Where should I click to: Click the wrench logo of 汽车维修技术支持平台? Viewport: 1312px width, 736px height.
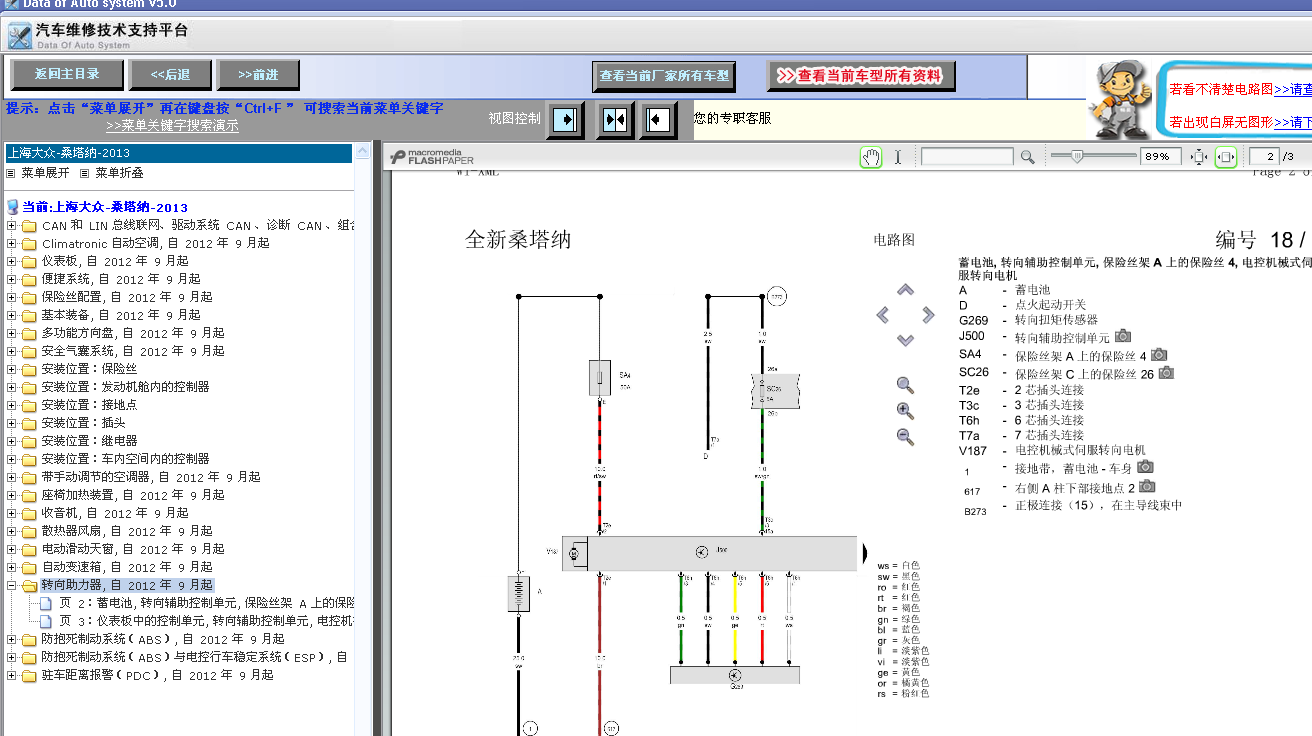19,37
